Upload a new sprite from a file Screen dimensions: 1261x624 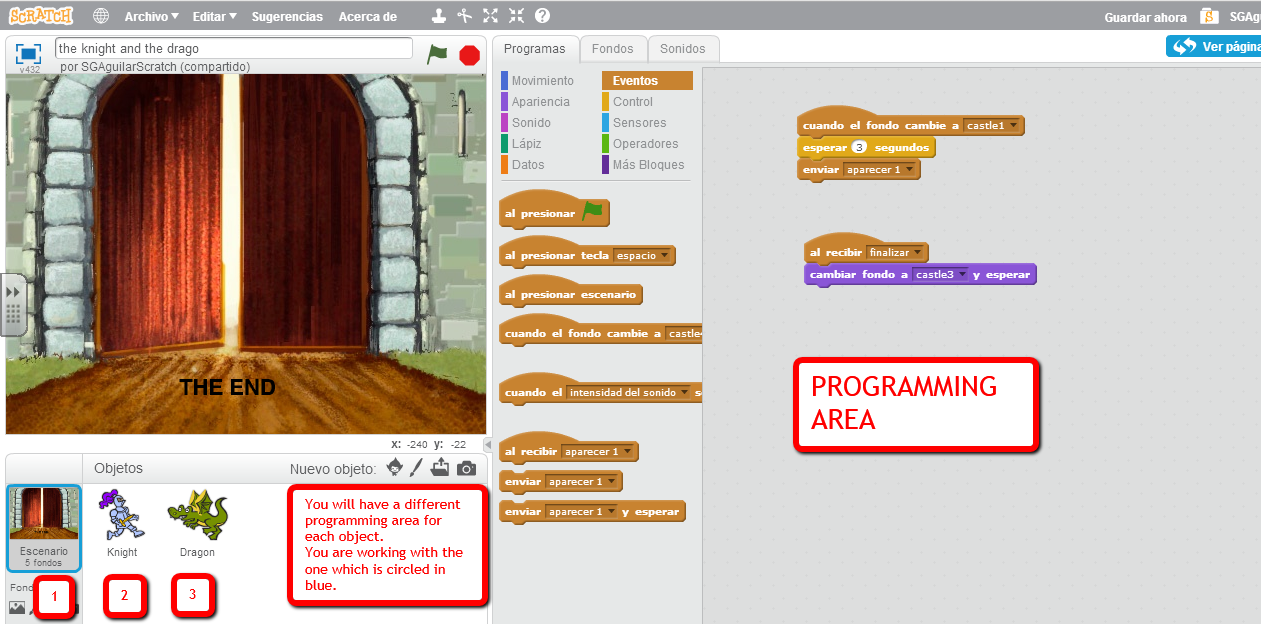[x=440, y=467]
